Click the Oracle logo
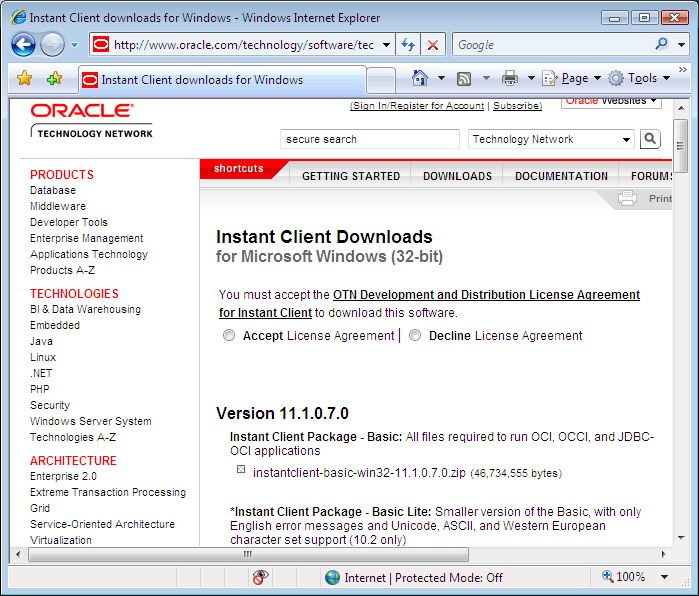Image resolution: width=699 pixels, height=596 pixels. pos(82,111)
